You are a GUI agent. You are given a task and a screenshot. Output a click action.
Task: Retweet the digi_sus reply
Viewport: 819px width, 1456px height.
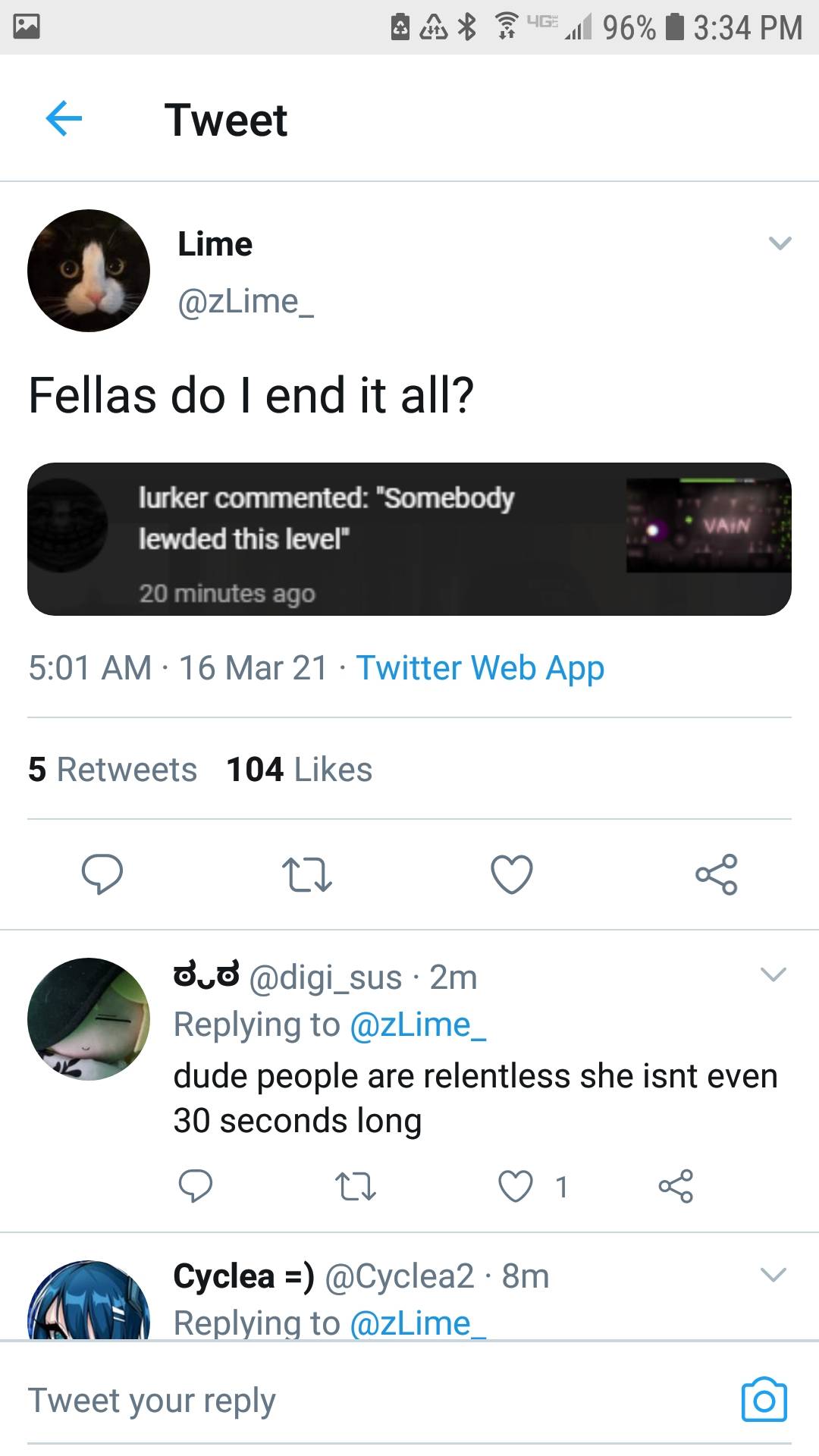[x=355, y=1186]
